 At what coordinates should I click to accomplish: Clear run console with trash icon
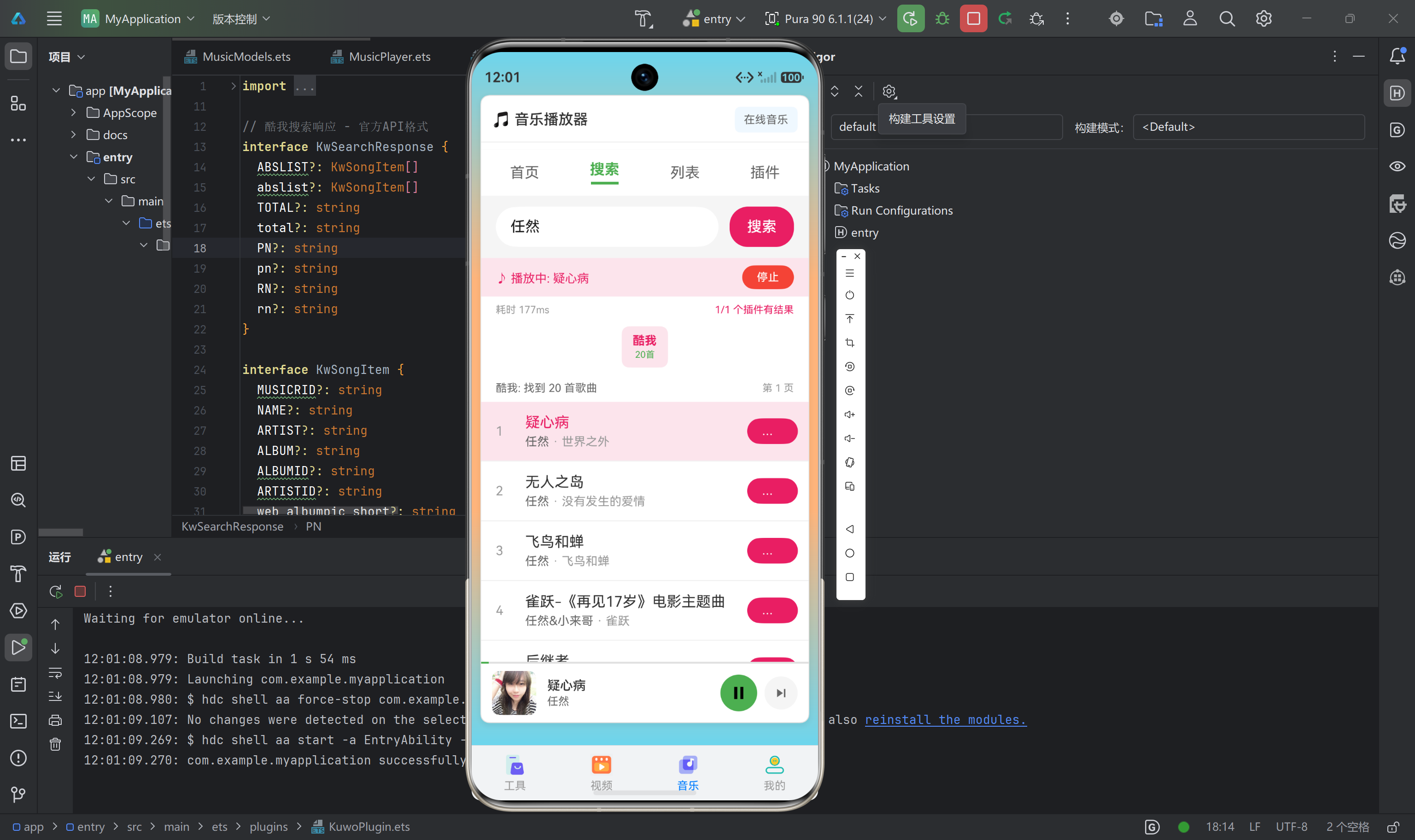(55, 744)
